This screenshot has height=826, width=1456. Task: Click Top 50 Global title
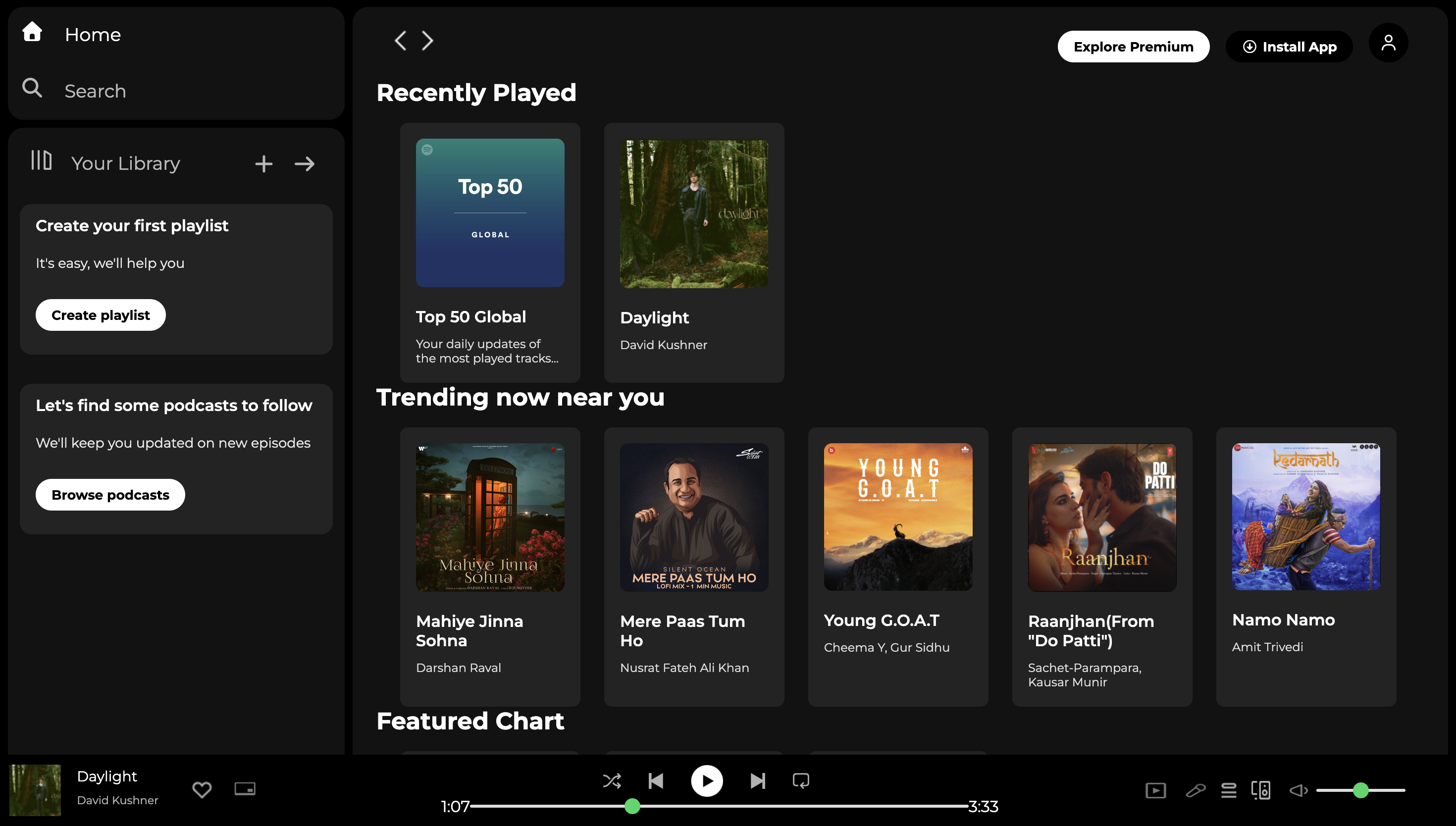tap(471, 316)
